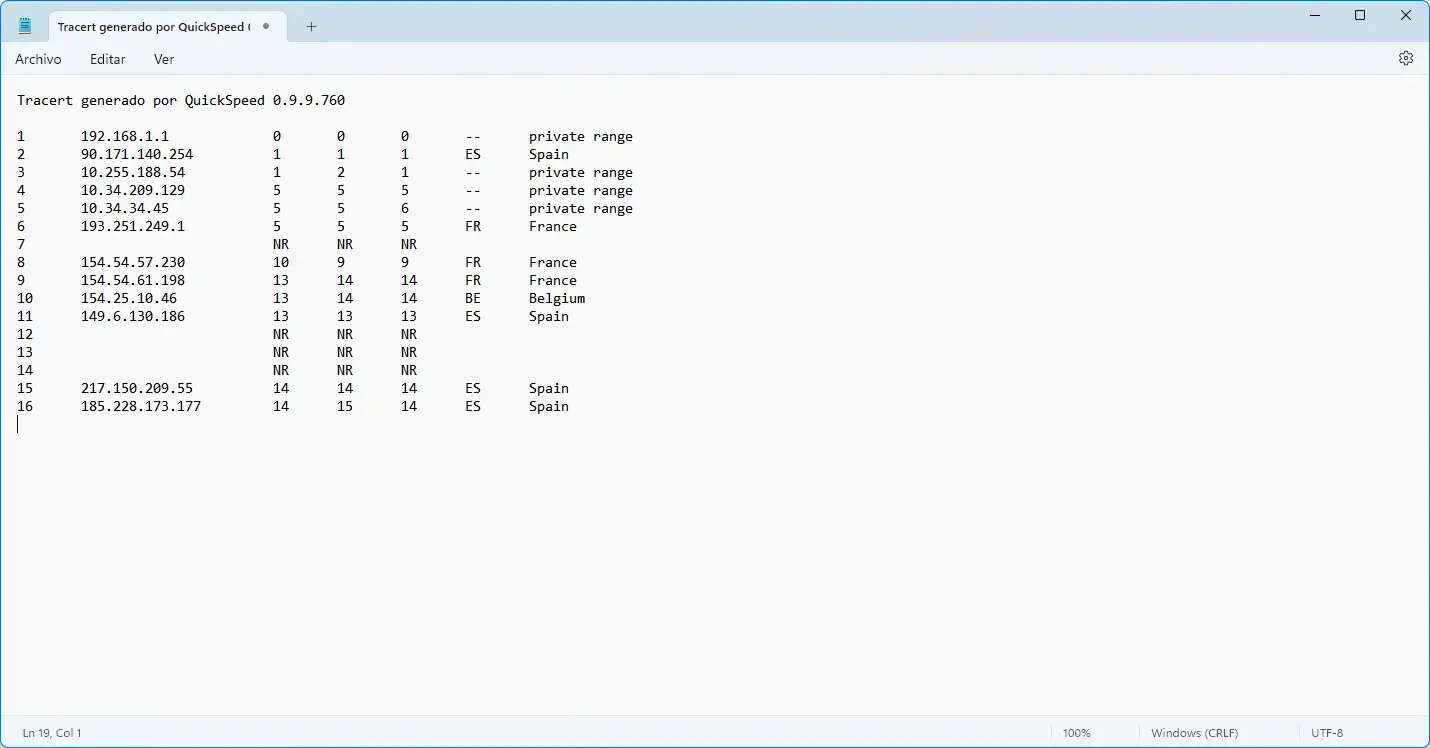The image size is (1430, 748).
Task: Open the Editar menu
Action: (108, 59)
